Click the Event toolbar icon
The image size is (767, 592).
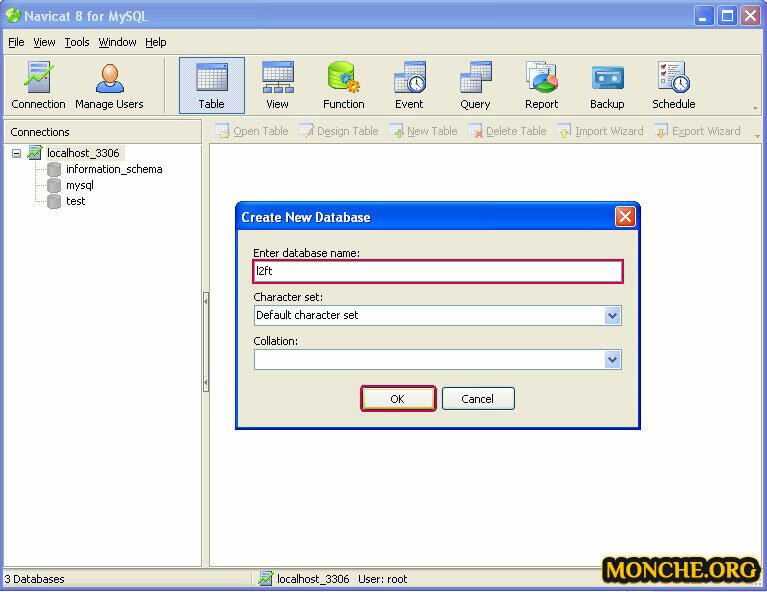[x=409, y=85]
